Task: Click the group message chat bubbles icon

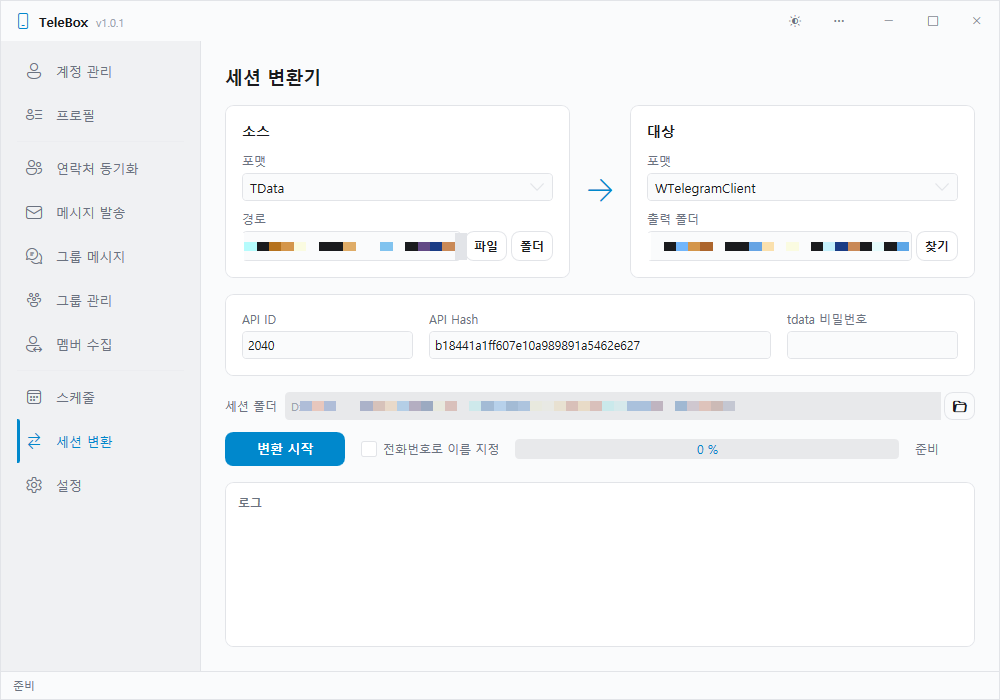Action: tap(34, 256)
